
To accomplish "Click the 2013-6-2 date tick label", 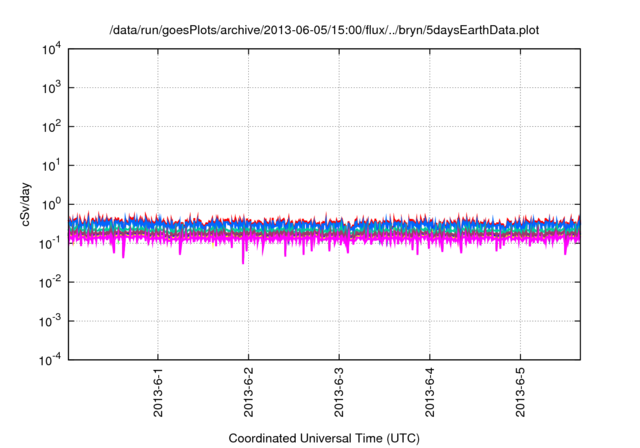I will (x=249, y=394).
